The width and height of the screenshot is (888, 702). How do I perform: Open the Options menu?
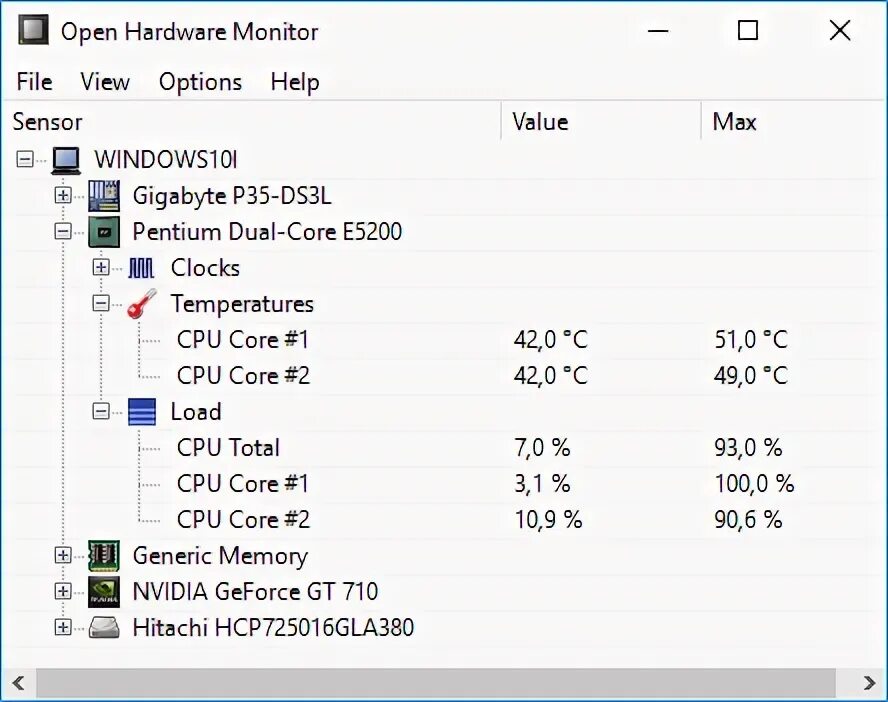point(200,82)
